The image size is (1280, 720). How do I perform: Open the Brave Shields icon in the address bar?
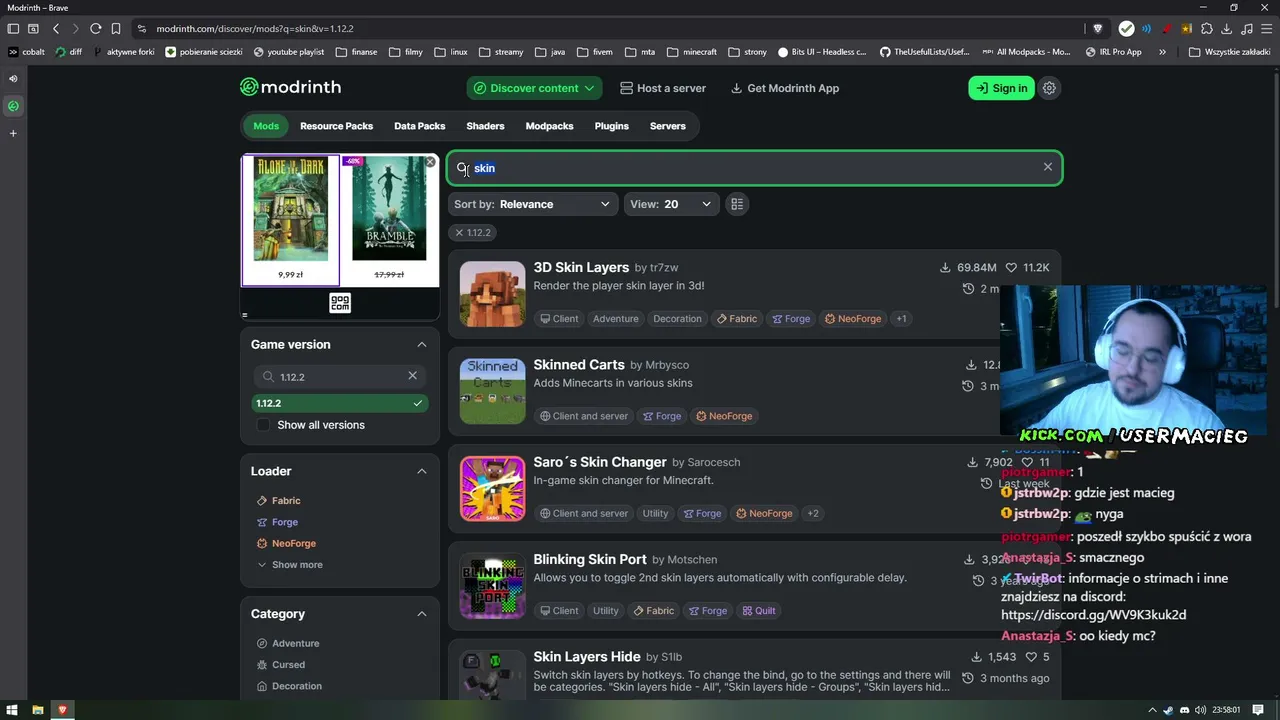(x=1098, y=29)
